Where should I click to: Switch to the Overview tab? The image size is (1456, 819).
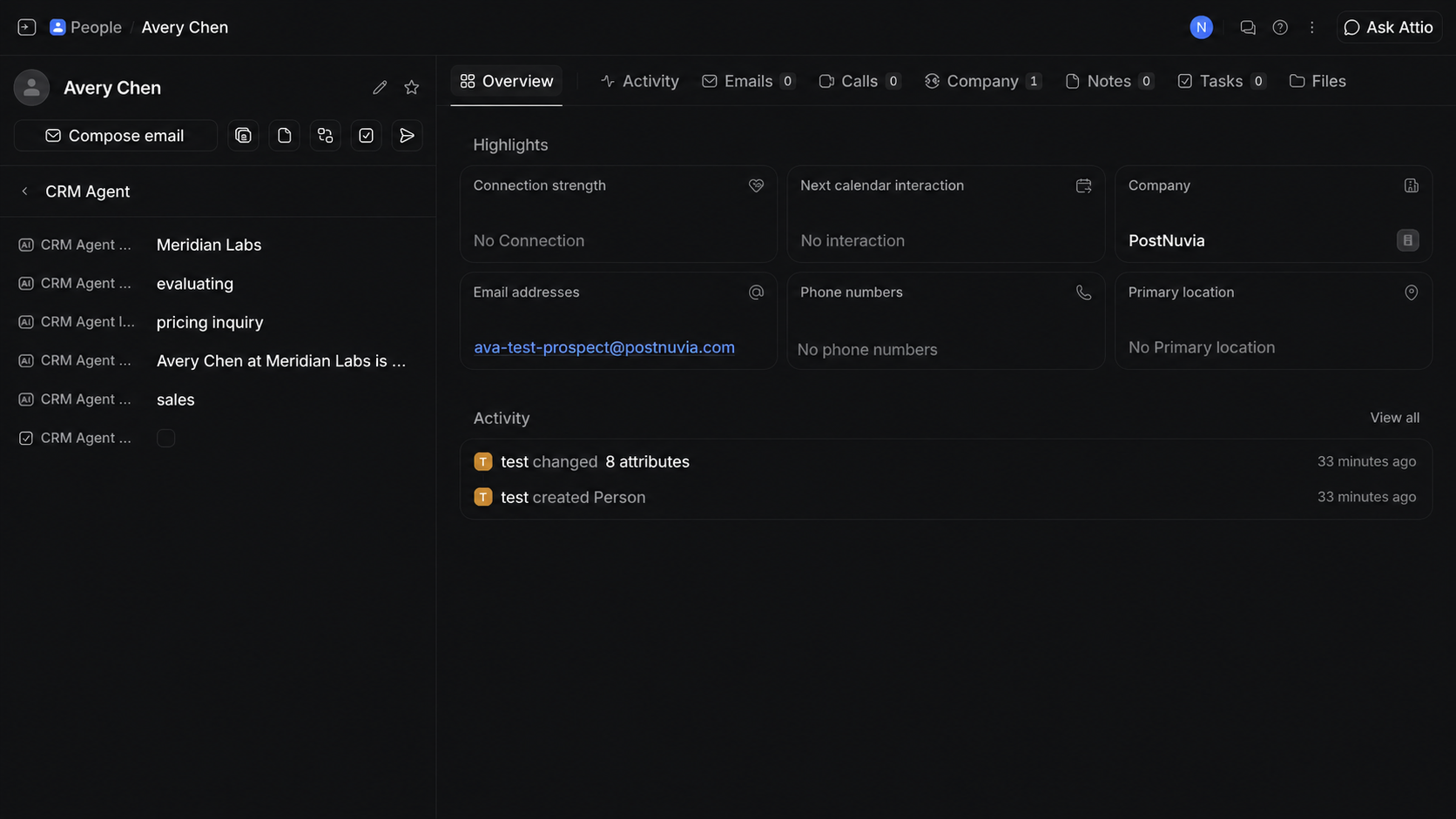point(506,81)
